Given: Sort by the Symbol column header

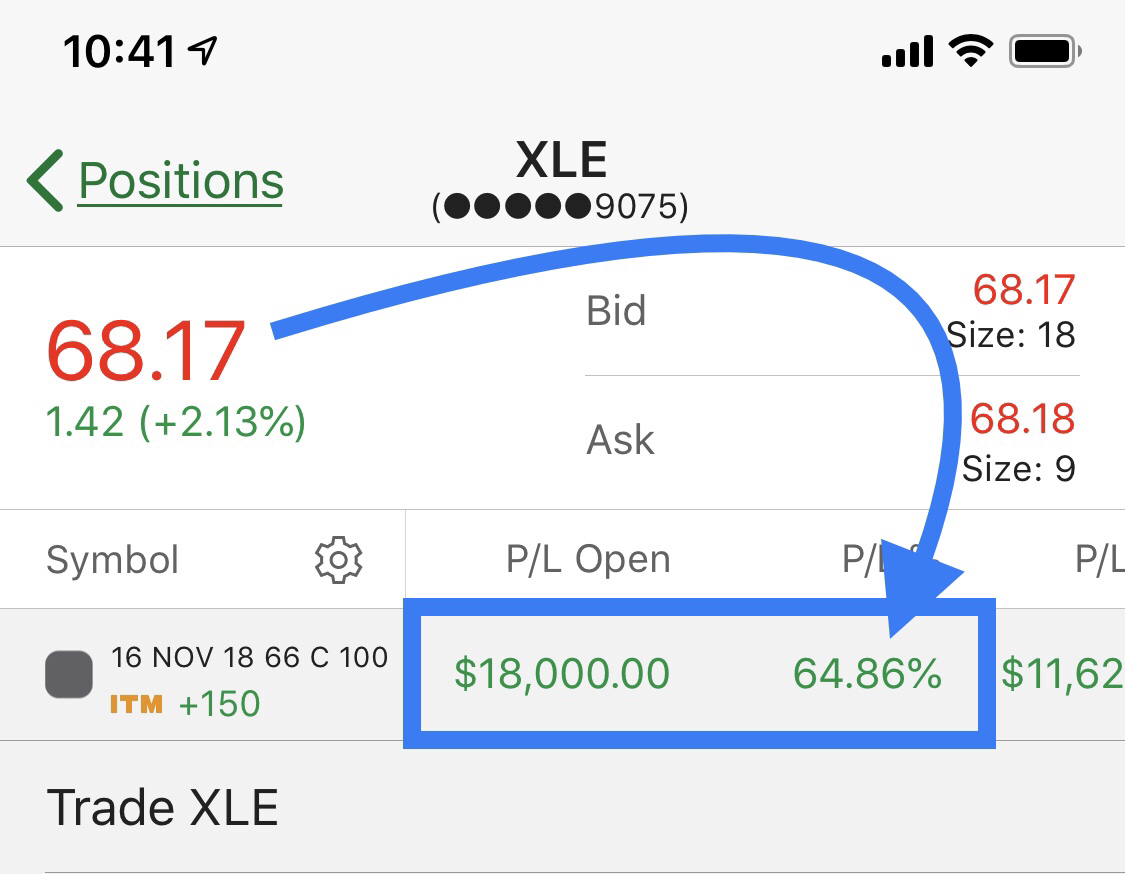Looking at the screenshot, I should pyautogui.click(x=112, y=560).
